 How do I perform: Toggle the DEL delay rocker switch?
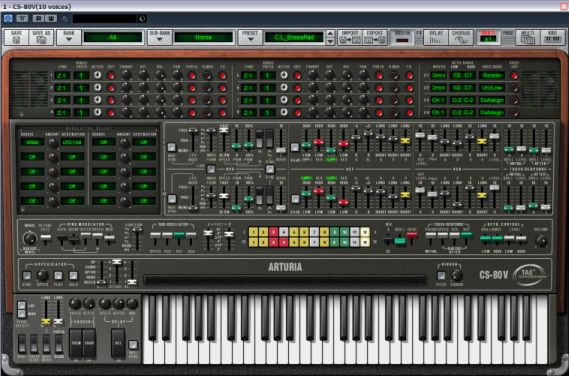[x=118, y=343]
